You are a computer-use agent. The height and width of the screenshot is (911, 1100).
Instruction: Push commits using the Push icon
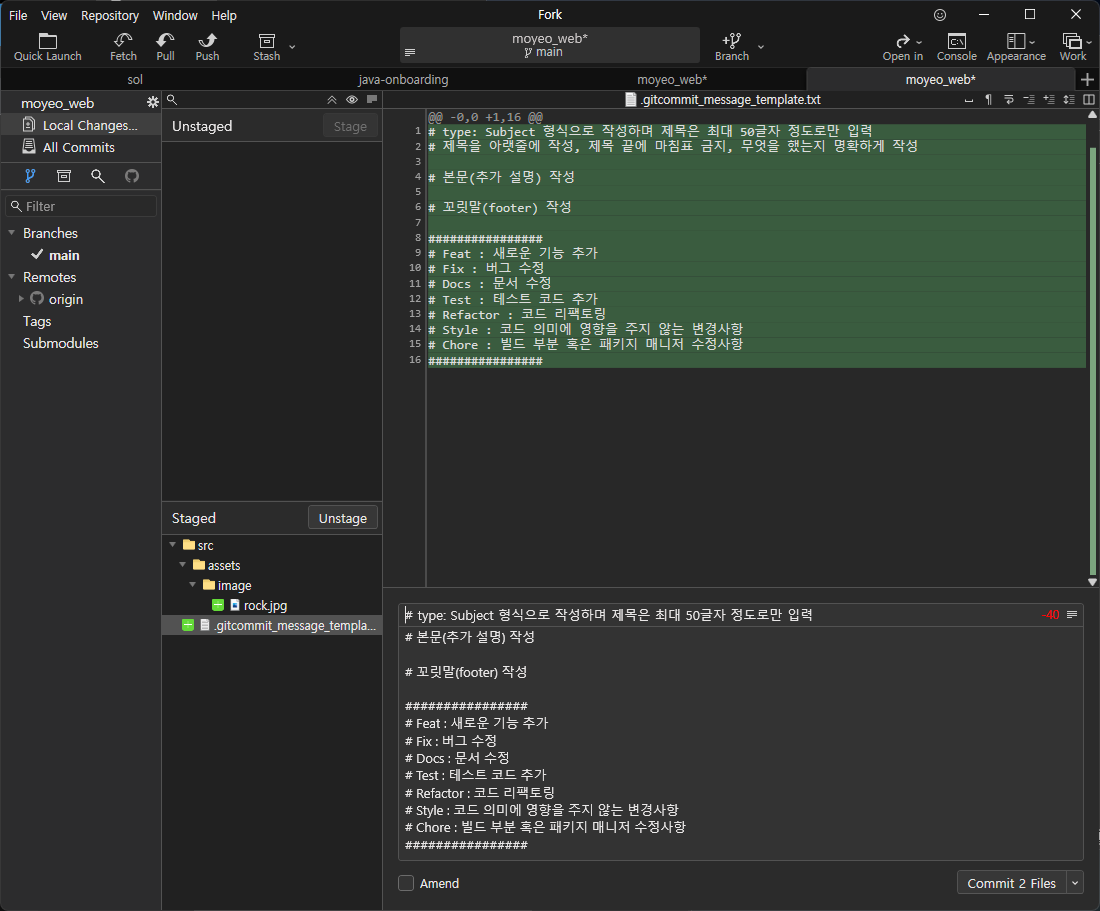click(207, 41)
